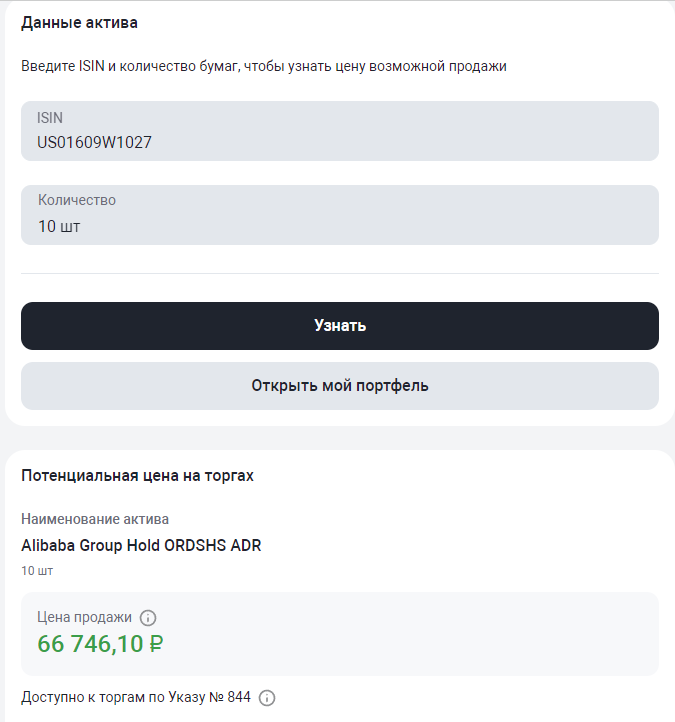The width and height of the screenshot is (675, 722).
Task: Open info icon next to Указу № 844
Action: tap(267, 698)
